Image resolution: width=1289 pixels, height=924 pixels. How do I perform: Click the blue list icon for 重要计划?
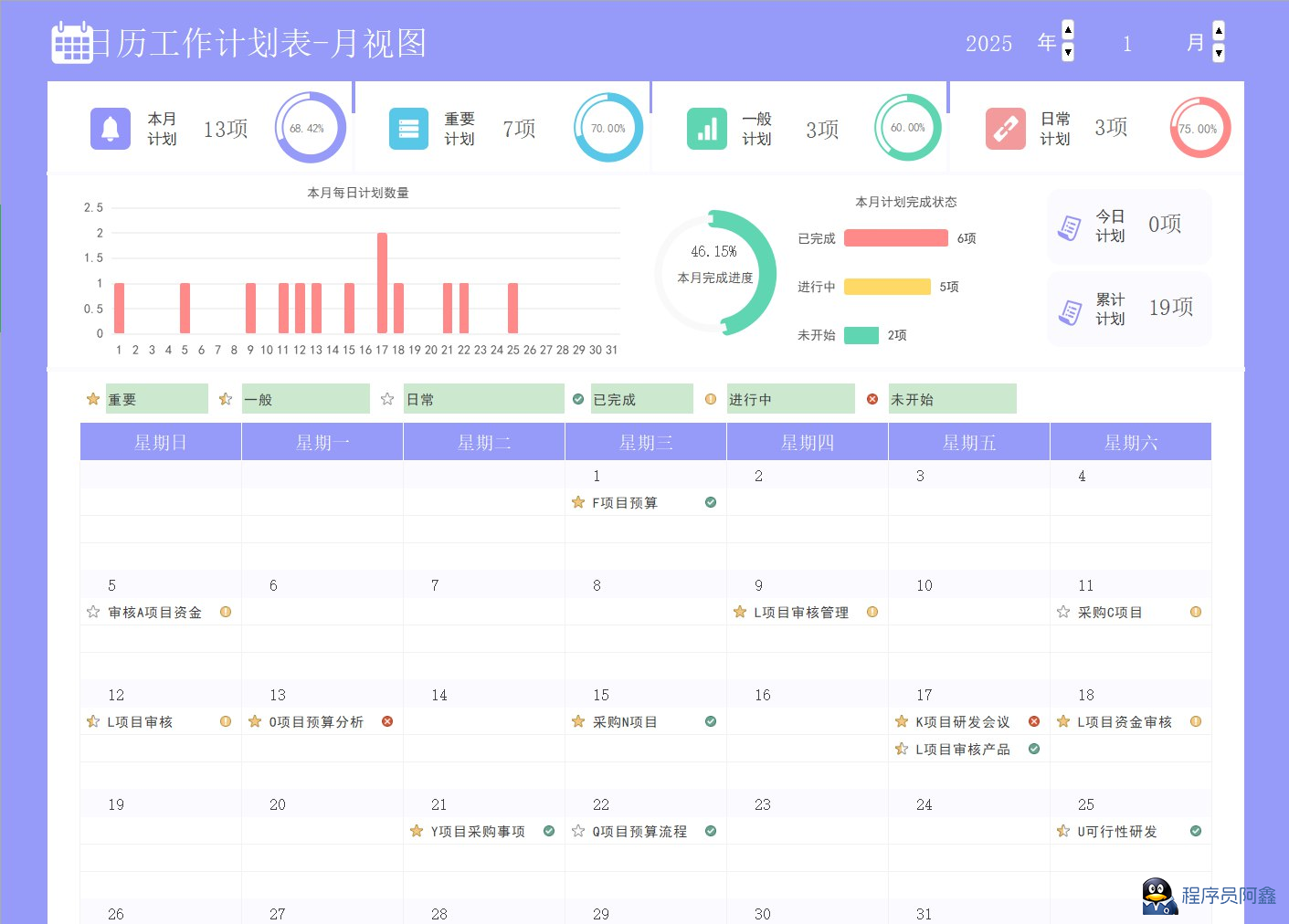[408, 129]
